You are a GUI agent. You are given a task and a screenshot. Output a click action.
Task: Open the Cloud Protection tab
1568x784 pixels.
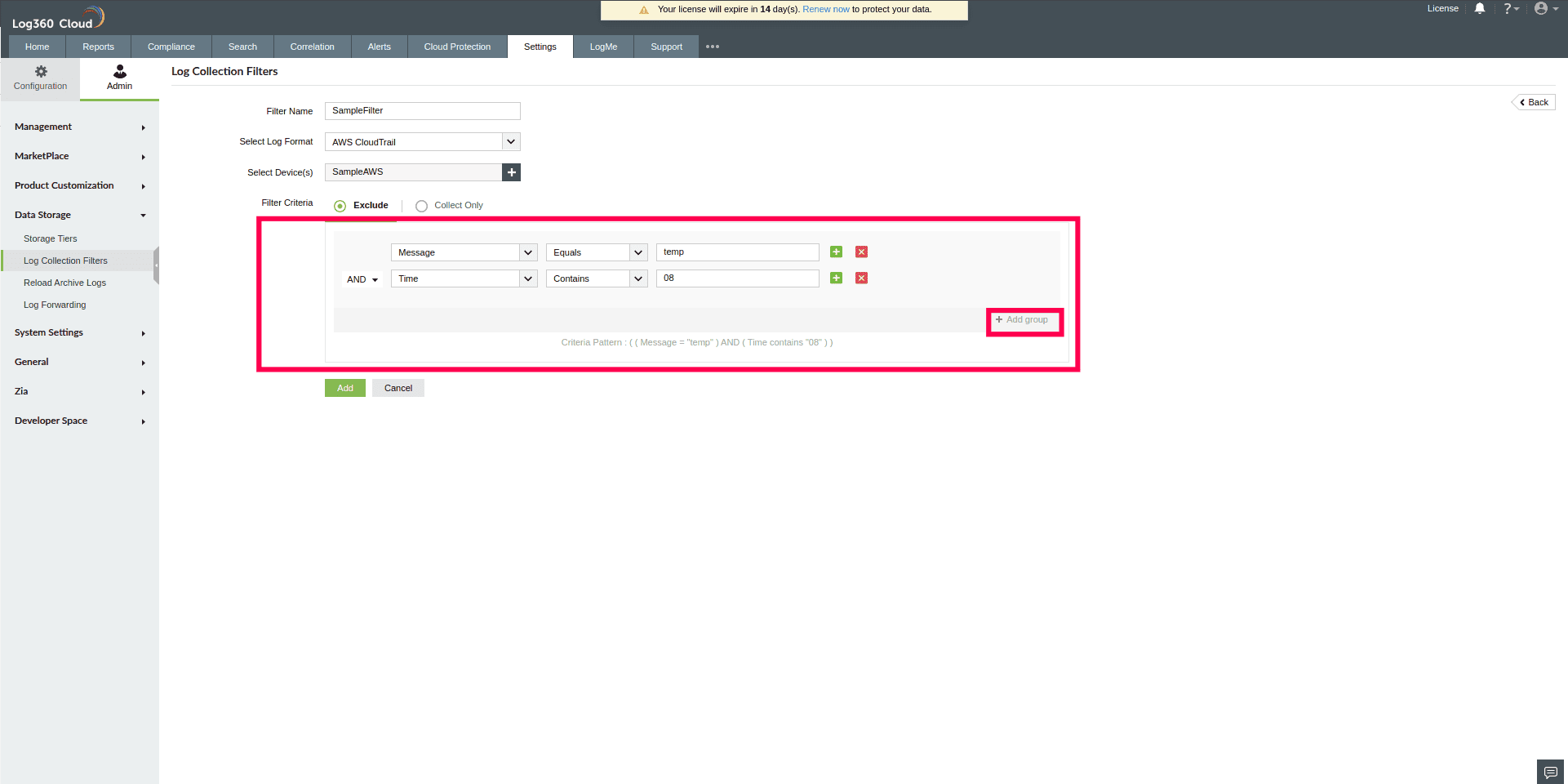point(456,47)
